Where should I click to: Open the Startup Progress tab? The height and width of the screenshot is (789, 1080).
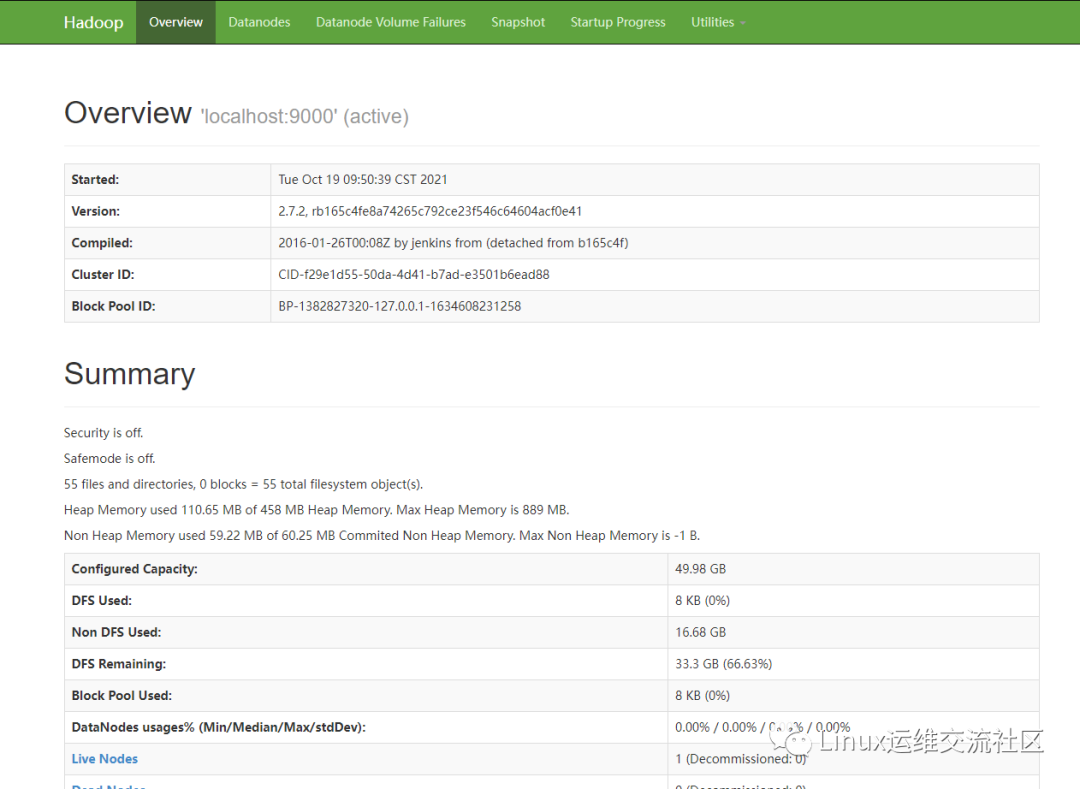tap(618, 22)
